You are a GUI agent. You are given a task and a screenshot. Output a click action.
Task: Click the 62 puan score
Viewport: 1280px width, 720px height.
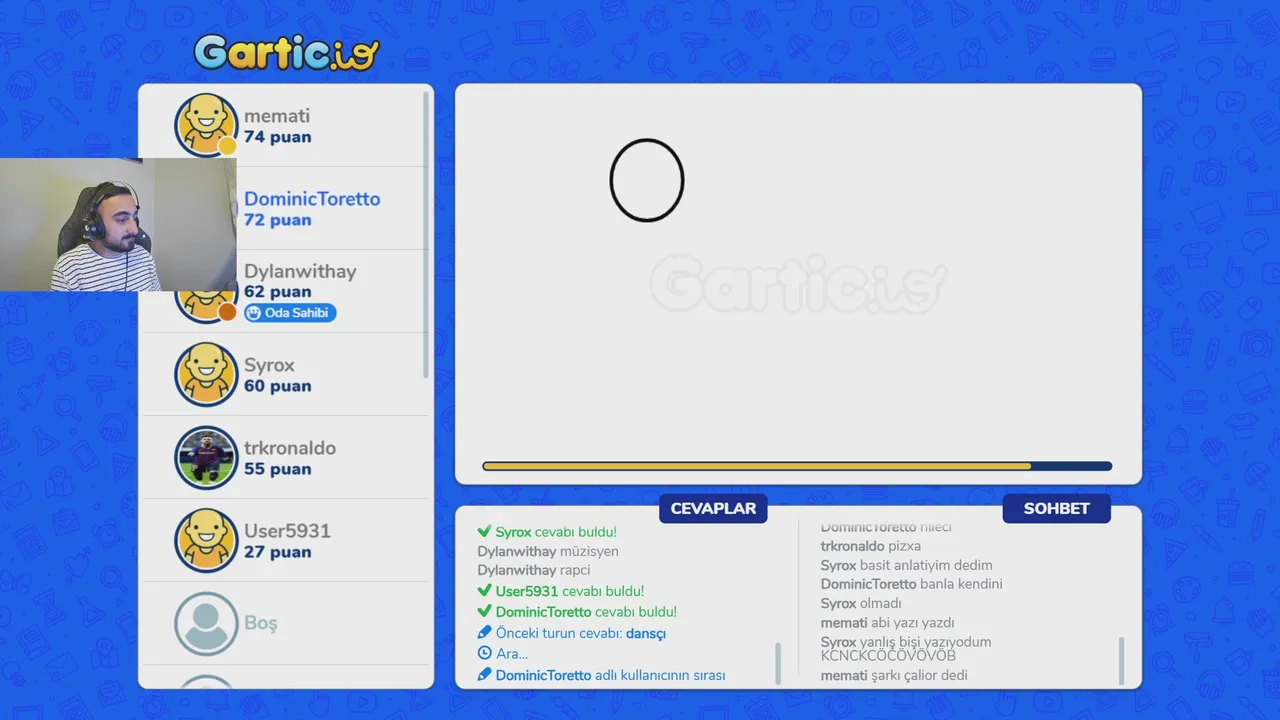(277, 292)
